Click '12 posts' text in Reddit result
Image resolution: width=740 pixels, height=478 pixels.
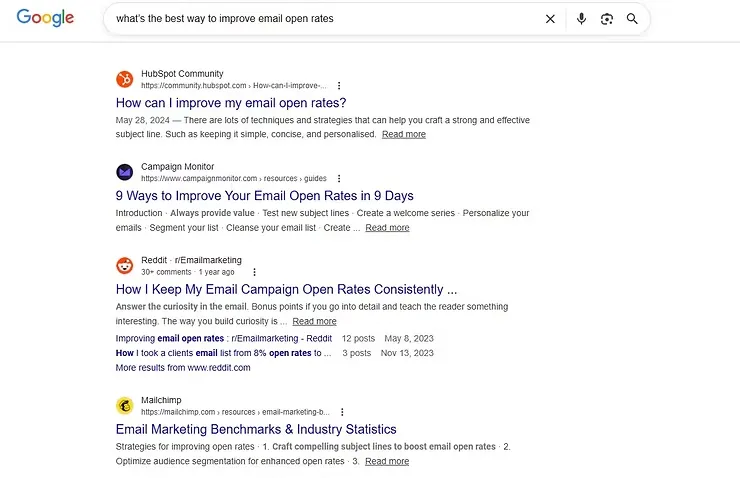358,338
